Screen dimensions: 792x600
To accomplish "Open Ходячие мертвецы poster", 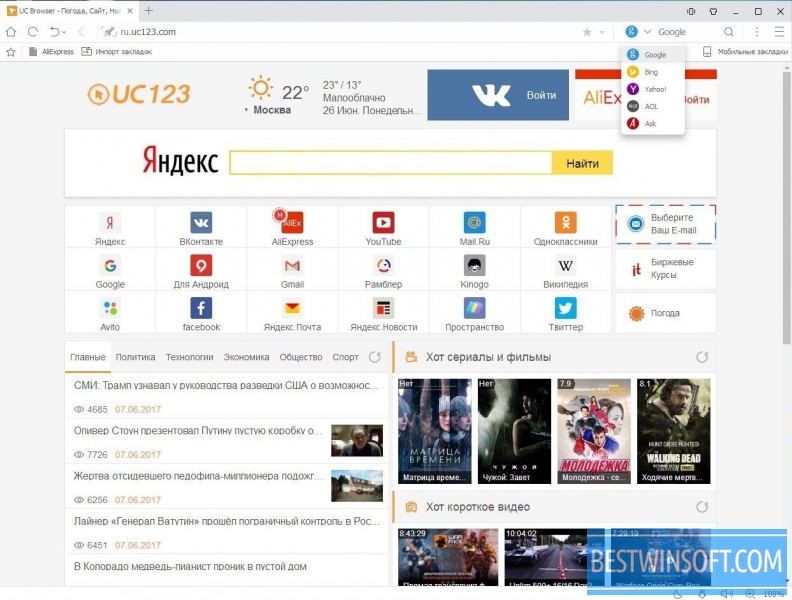I will click(x=673, y=431).
